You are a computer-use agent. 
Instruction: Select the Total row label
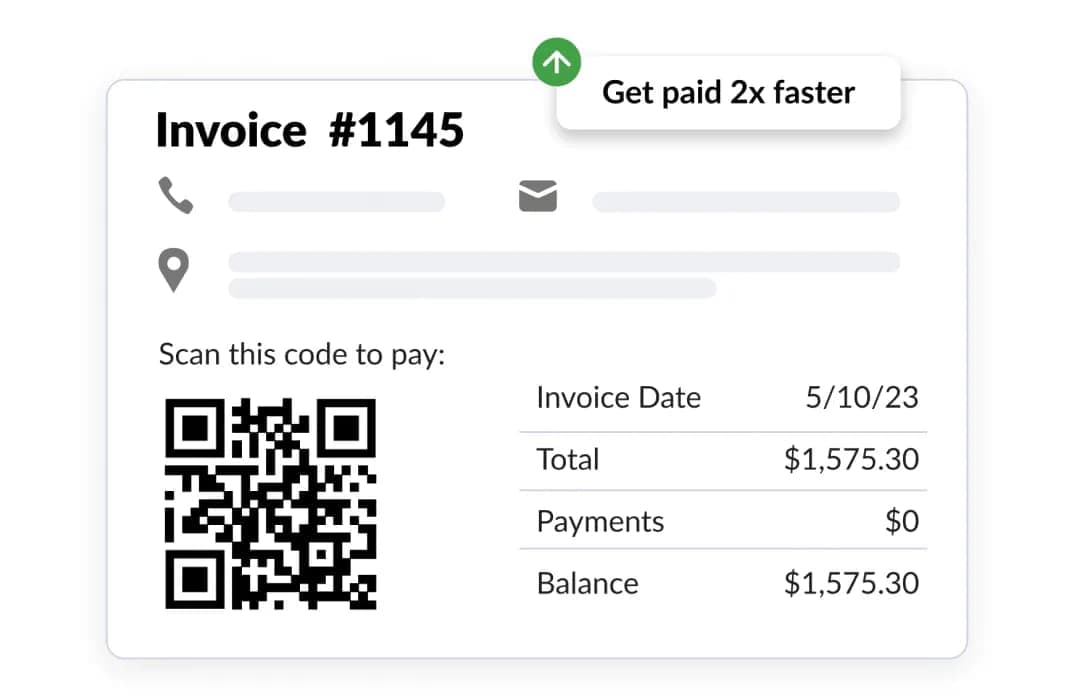[x=568, y=460]
